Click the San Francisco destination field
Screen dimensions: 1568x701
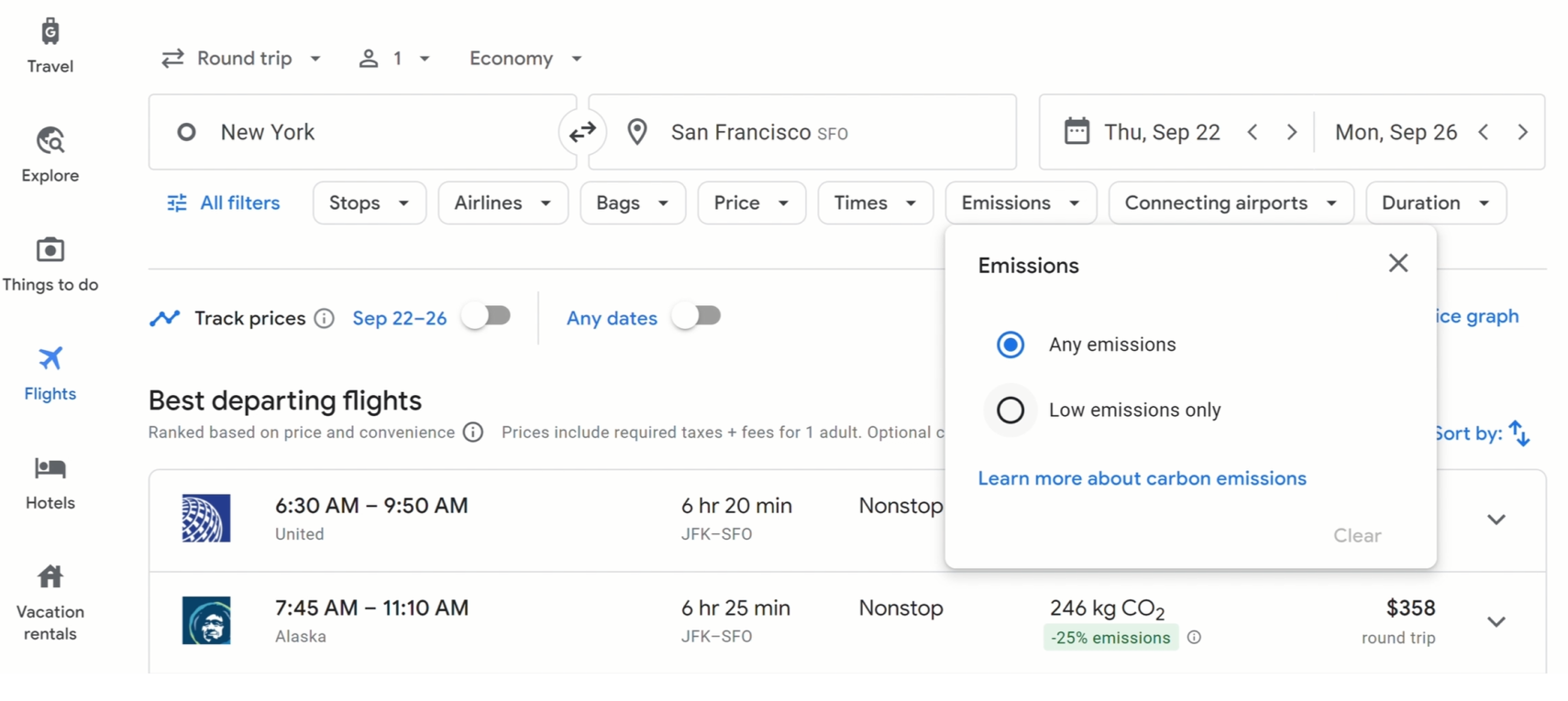802,132
